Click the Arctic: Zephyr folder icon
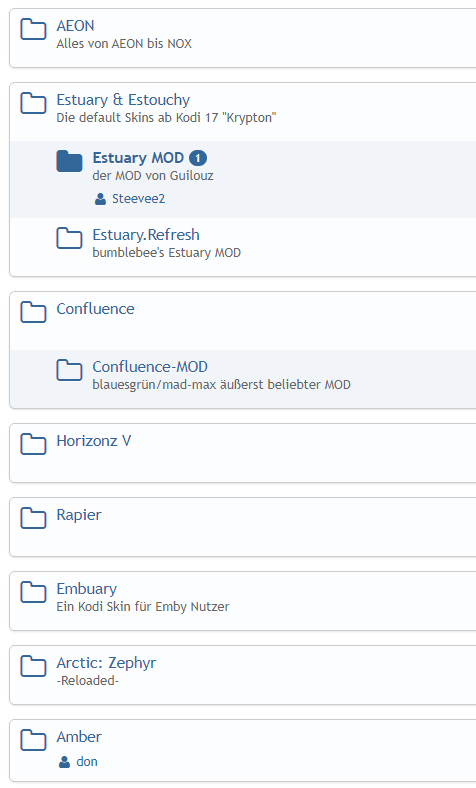 (x=33, y=666)
